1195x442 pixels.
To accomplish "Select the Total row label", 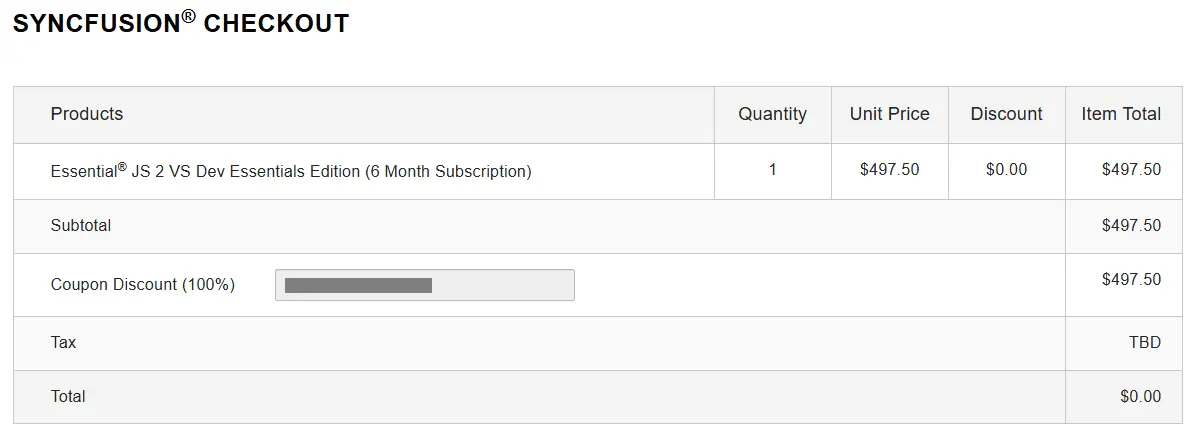I will pos(68,396).
